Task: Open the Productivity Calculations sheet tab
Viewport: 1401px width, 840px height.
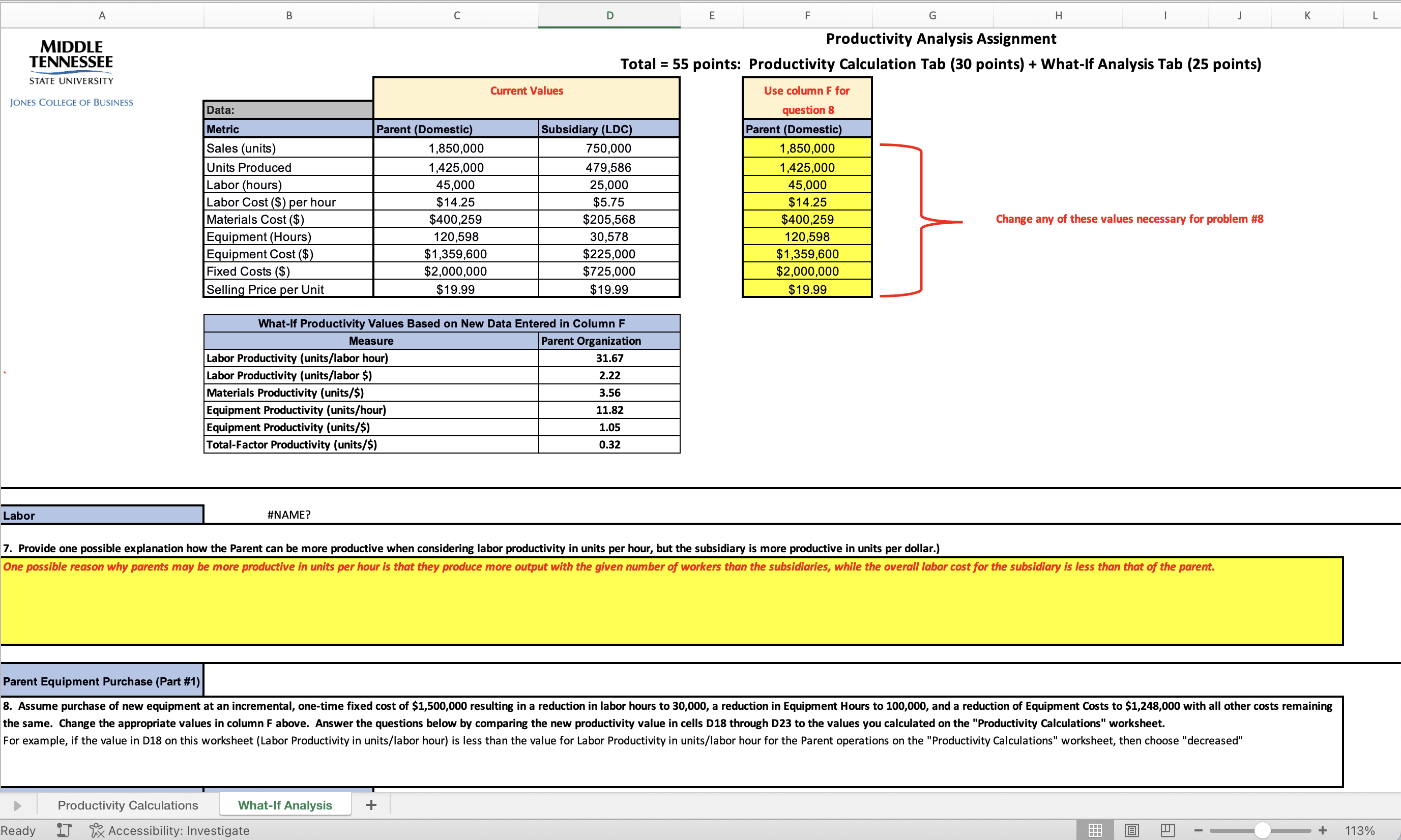Action: click(x=128, y=805)
